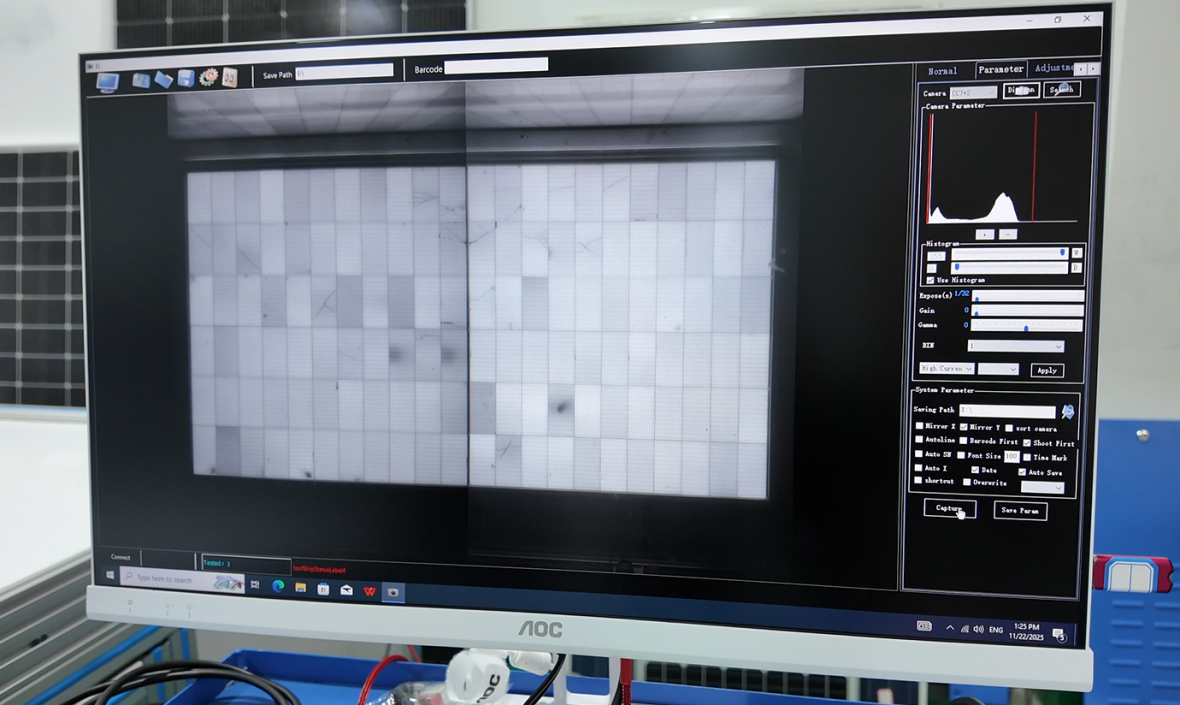Open the High Current dropdown
The image size is (1180, 705).
[946, 369]
